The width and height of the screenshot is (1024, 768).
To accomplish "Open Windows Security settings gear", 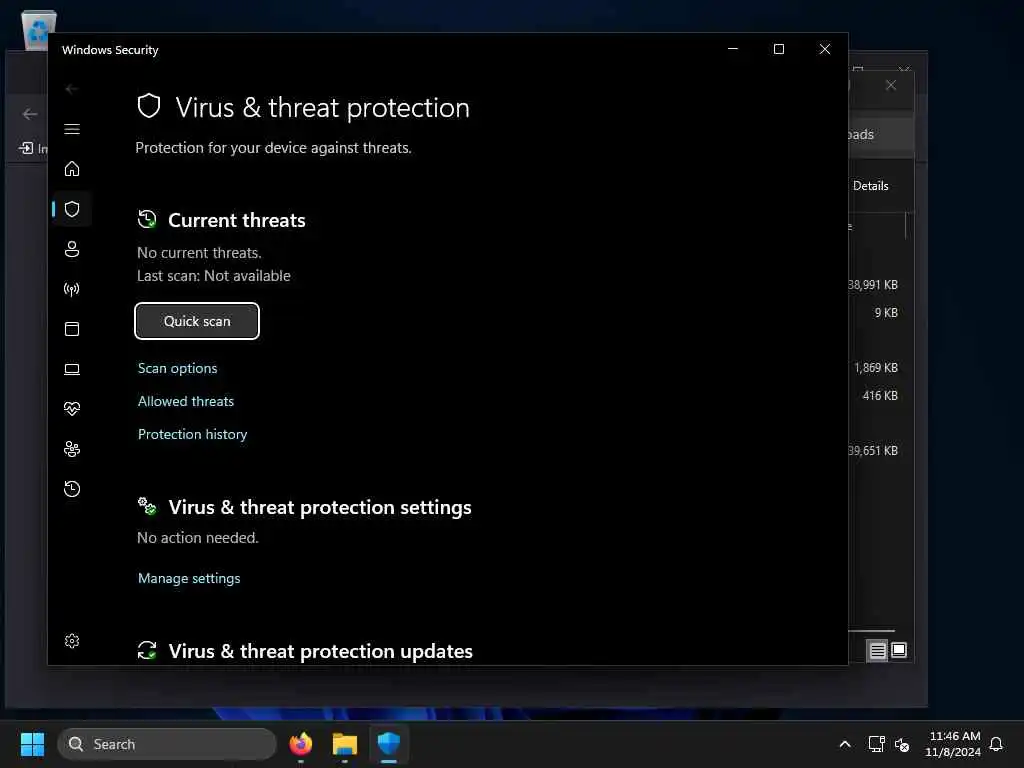I will [72, 641].
